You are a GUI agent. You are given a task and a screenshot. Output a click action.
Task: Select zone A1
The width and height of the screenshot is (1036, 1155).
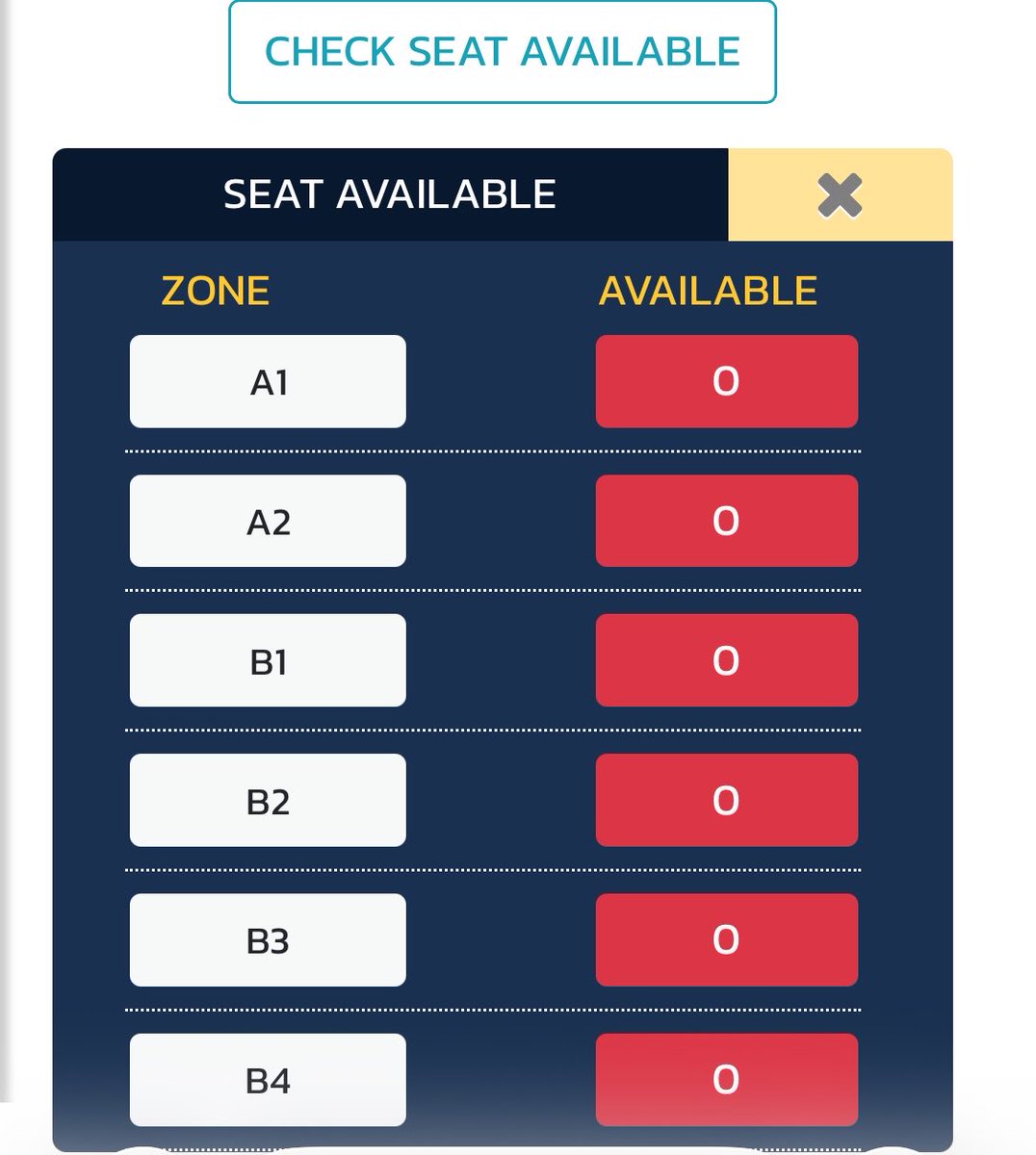tap(268, 381)
